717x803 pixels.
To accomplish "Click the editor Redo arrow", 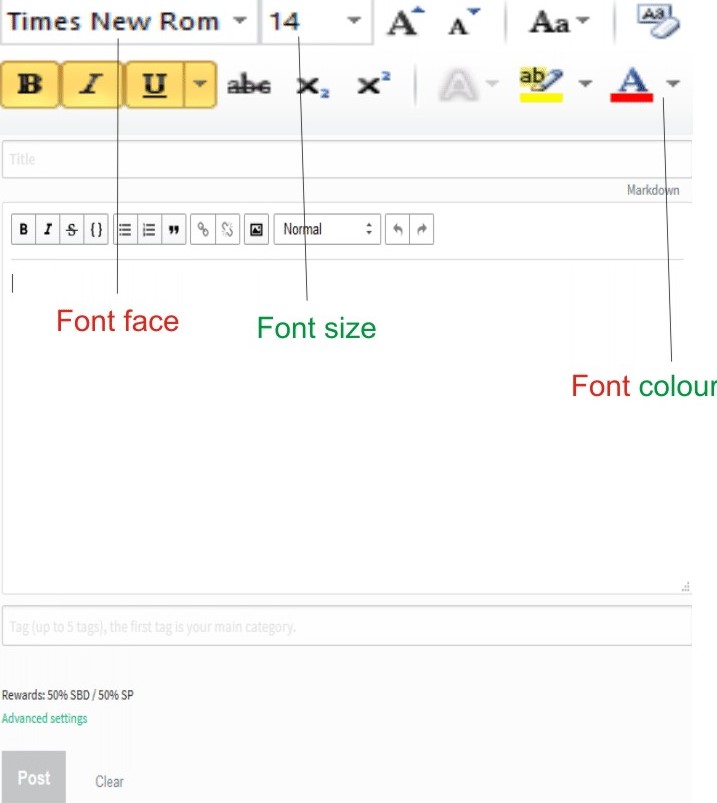I will click(421, 229).
